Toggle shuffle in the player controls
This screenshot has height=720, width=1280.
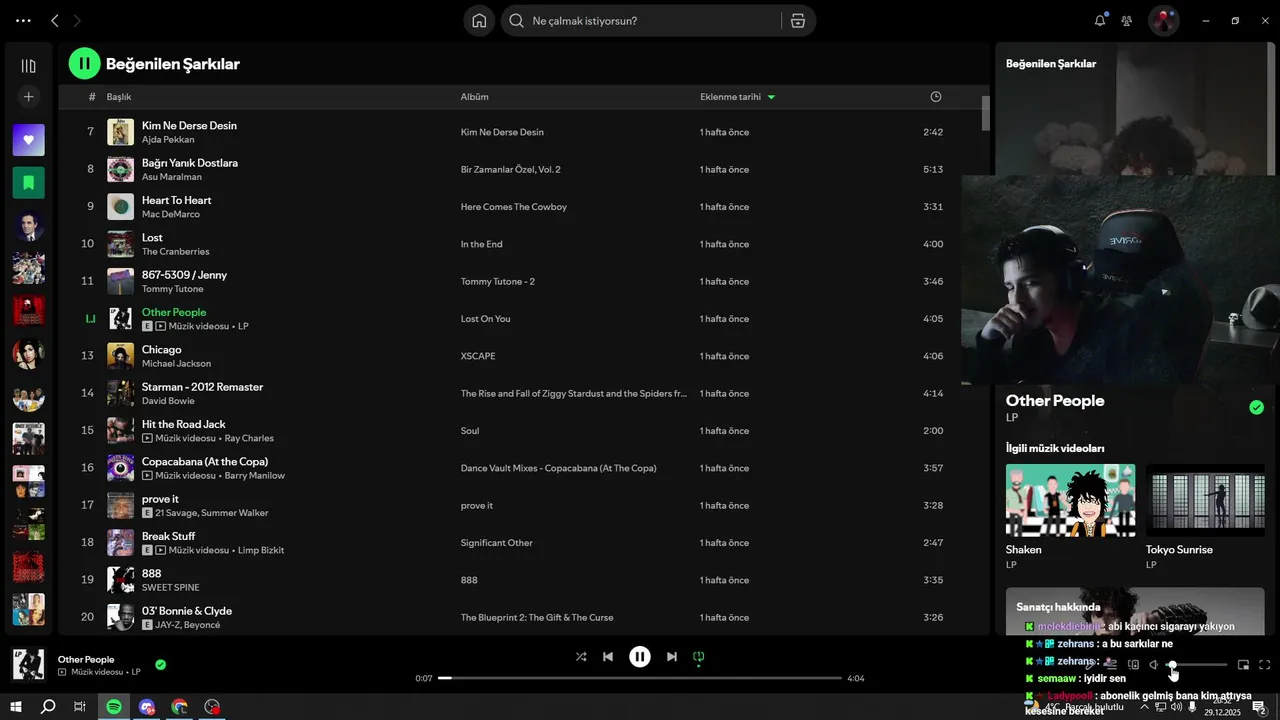click(x=581, y=657)
